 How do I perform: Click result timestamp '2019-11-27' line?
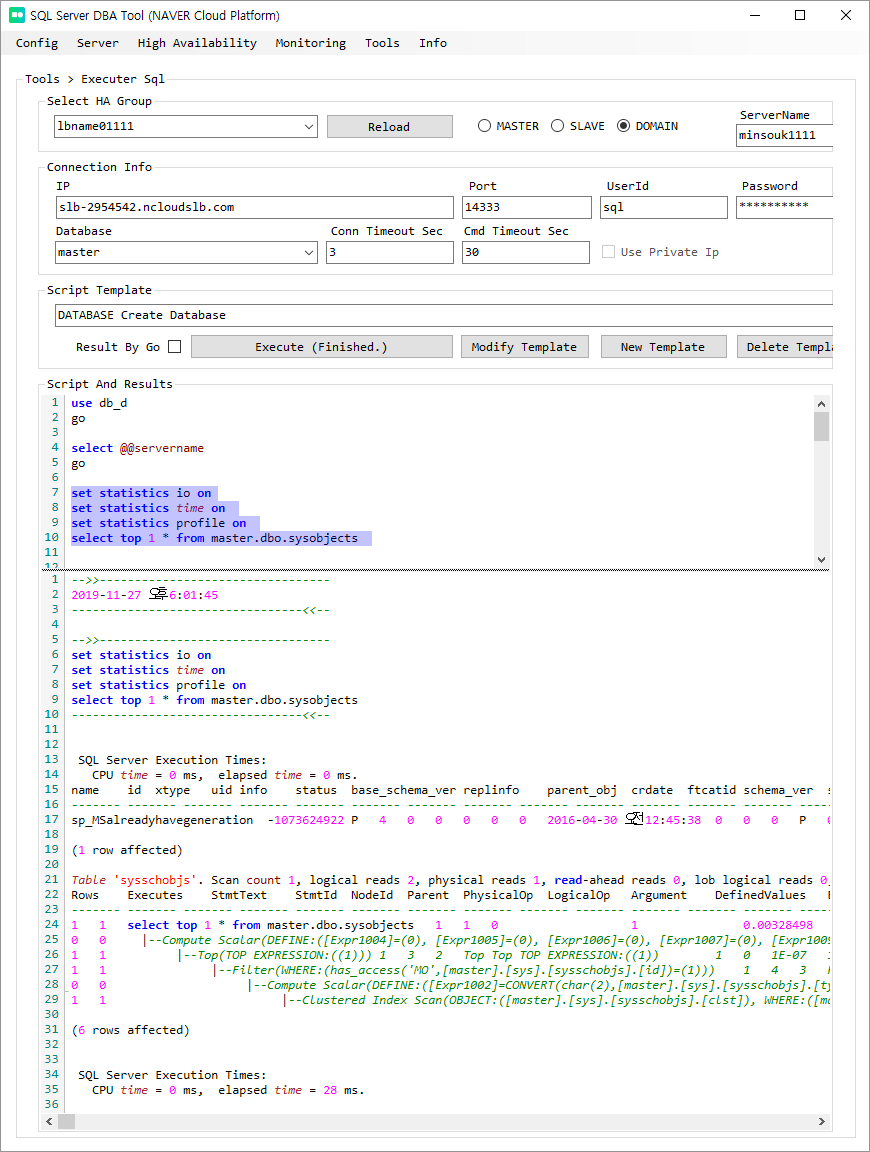[x=145, y=595]
